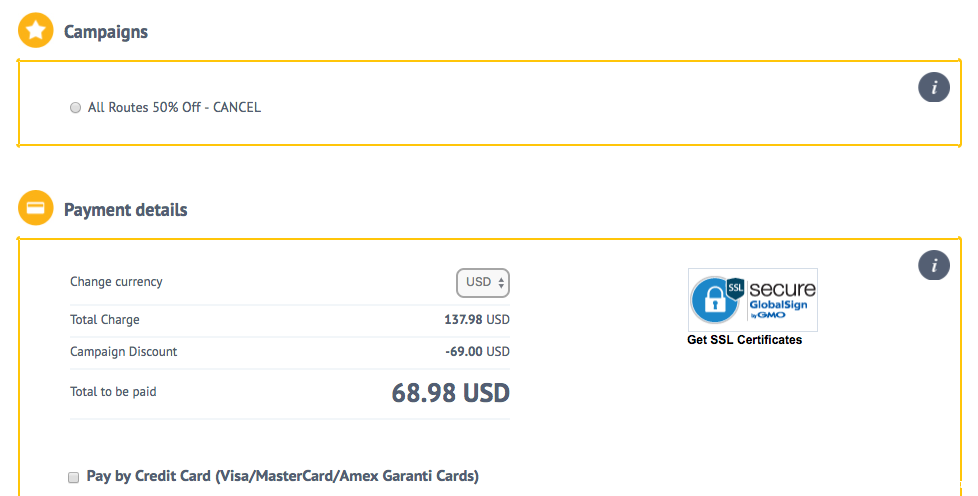The width and height of the screenshot is (978, 496).
Task: Follow the Get SSL Certificates link
Action: coord(744,340)
